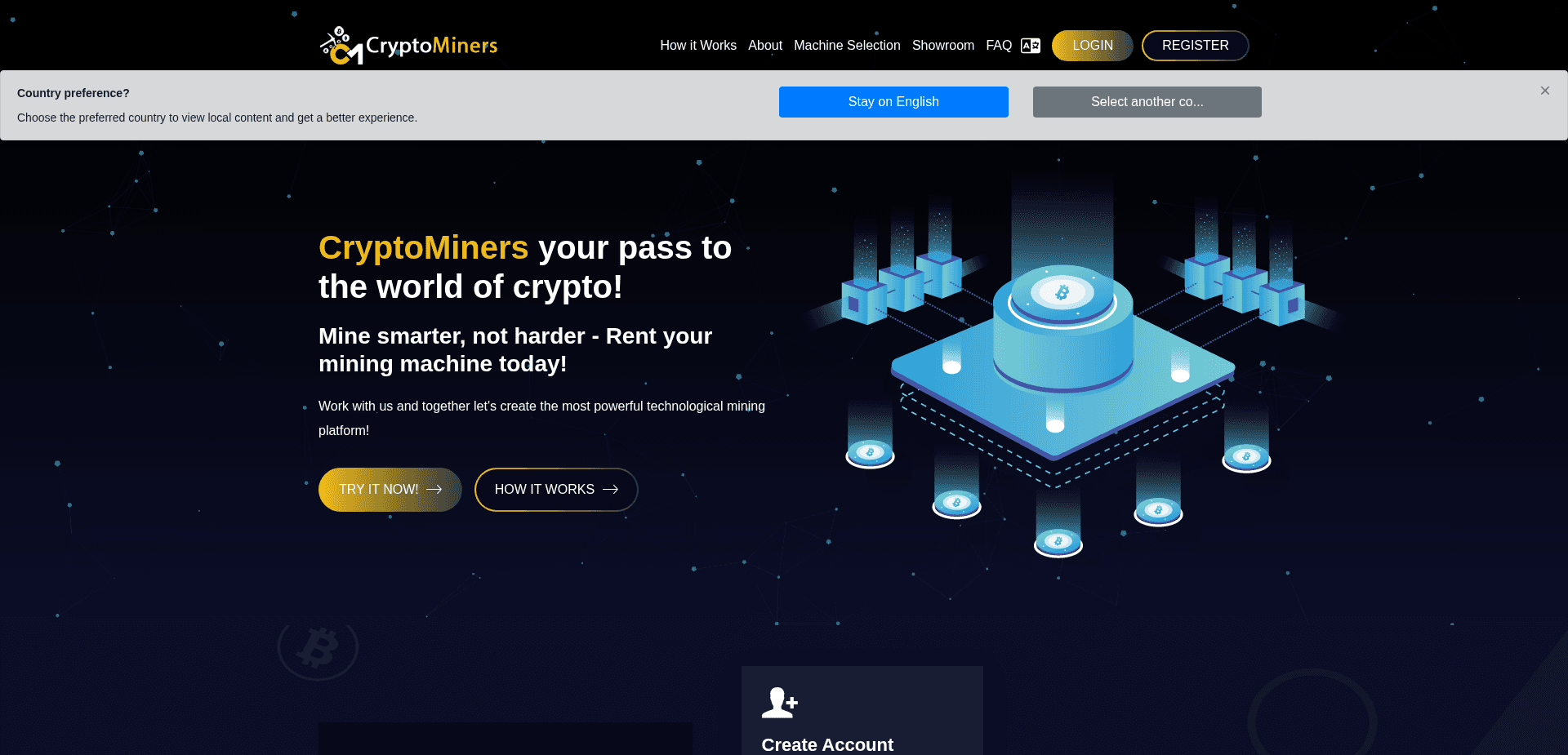Open the FAQ page
1568x755 pixels.
tap(998, 45)
